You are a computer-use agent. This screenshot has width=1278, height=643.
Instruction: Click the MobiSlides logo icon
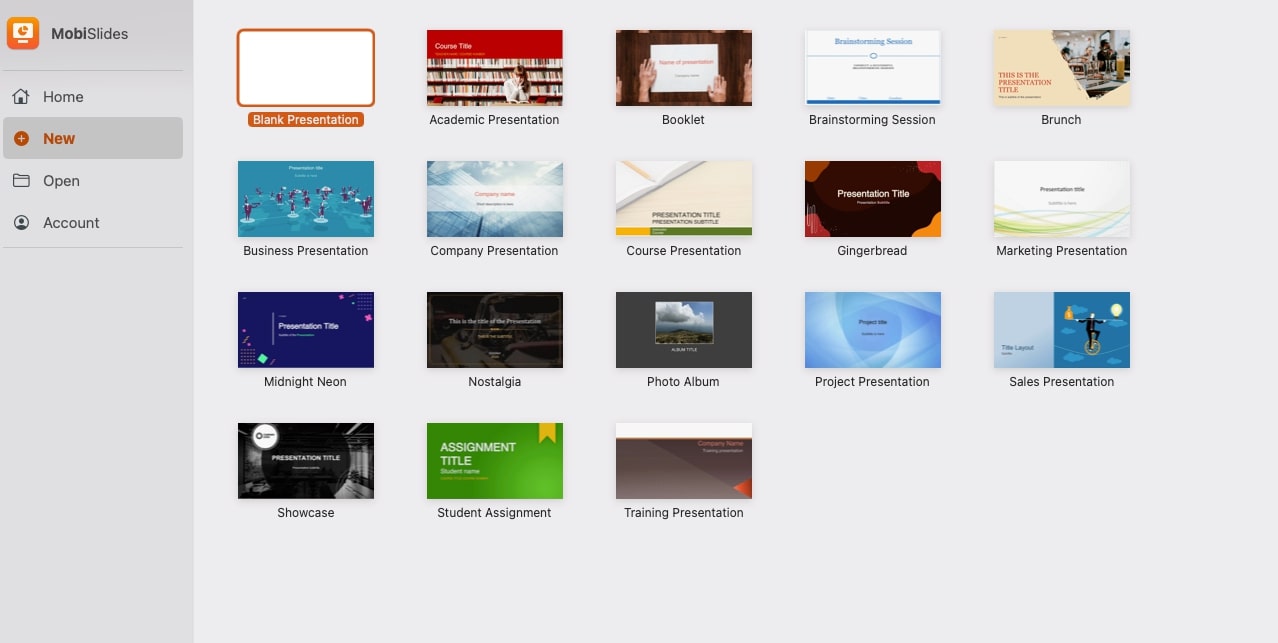pos(22,33)
